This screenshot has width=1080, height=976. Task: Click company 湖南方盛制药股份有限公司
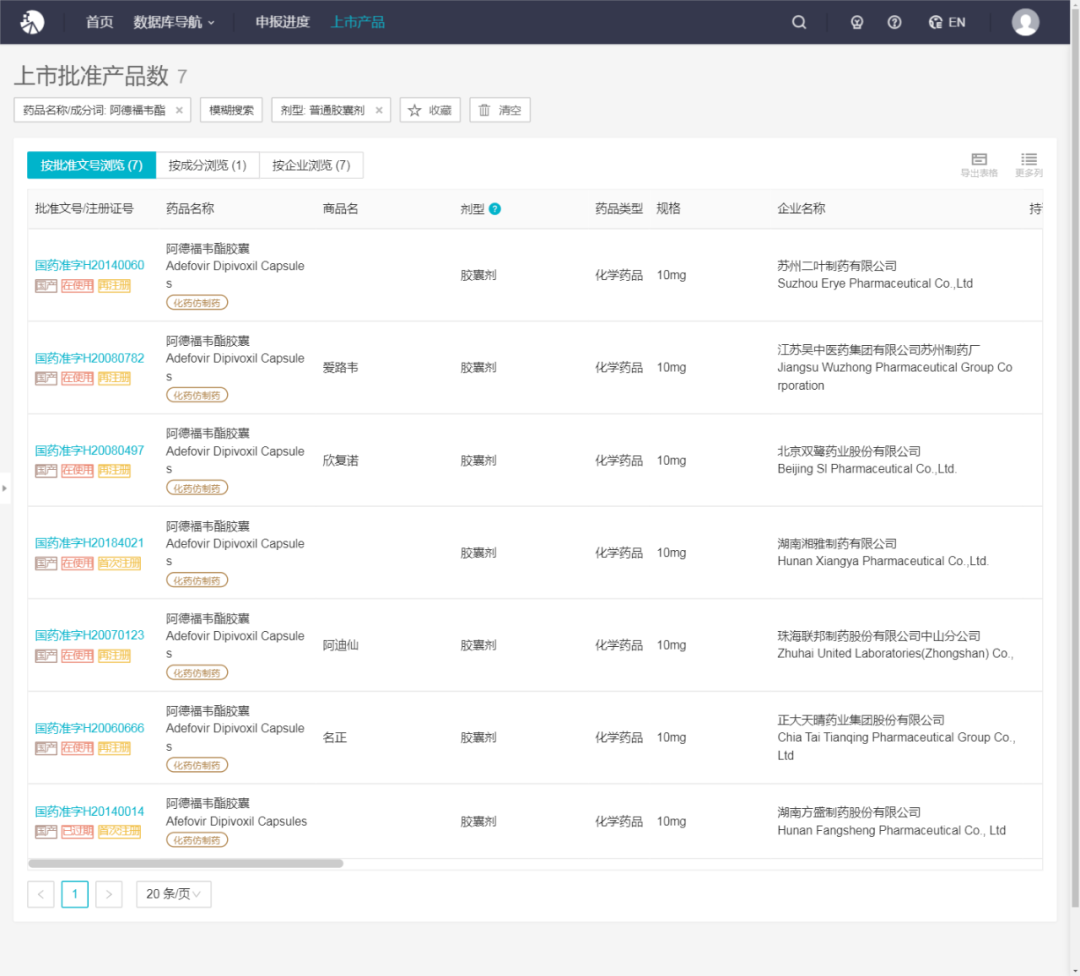(849, 812)
